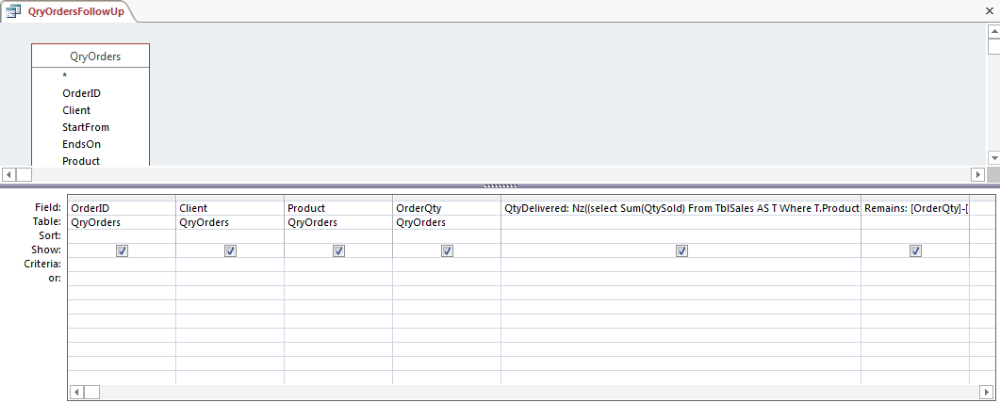
Task: Open the Table cell under Product column
Action: [x=338, y=223]
